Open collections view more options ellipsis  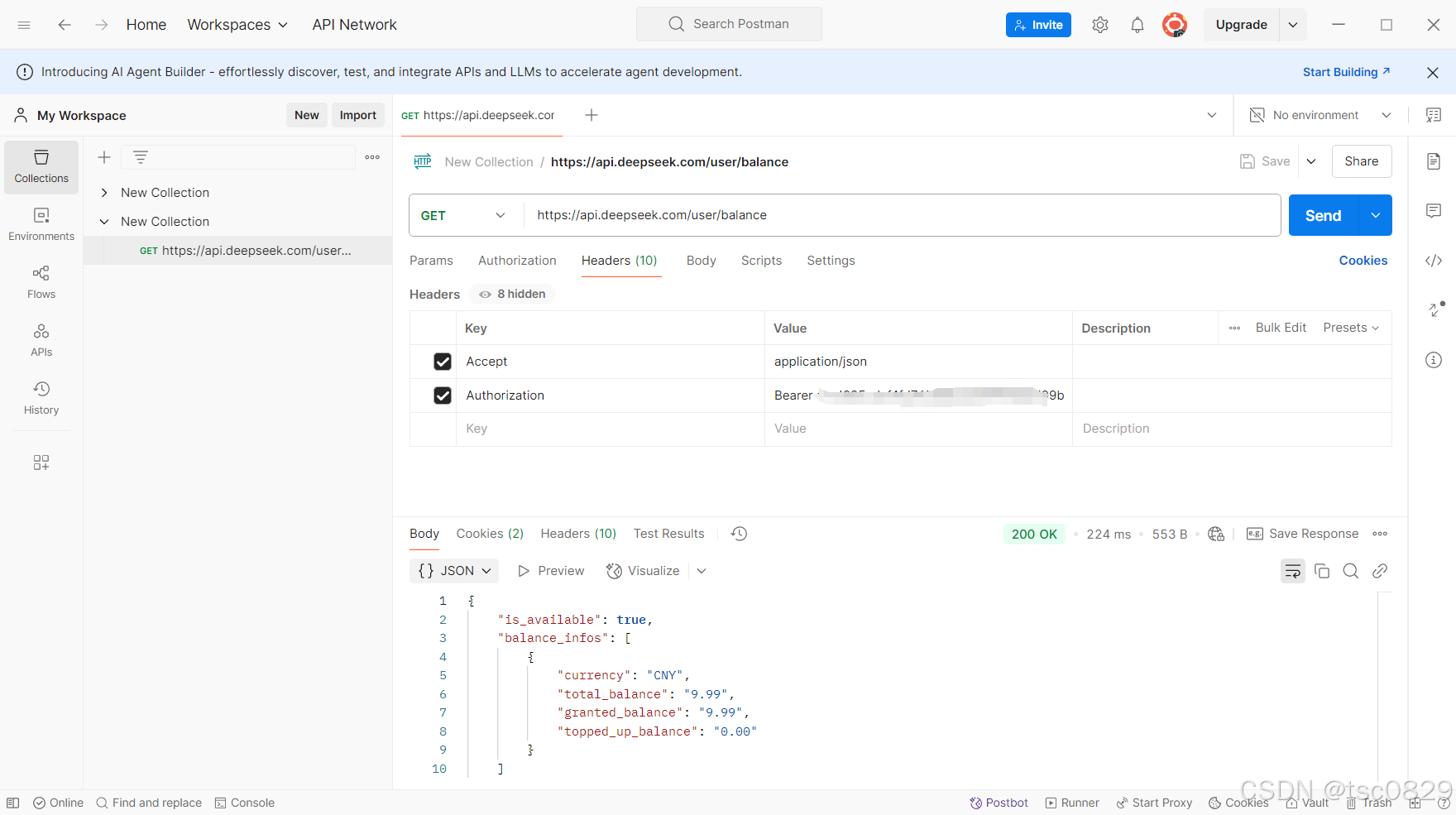coord(372,157)
